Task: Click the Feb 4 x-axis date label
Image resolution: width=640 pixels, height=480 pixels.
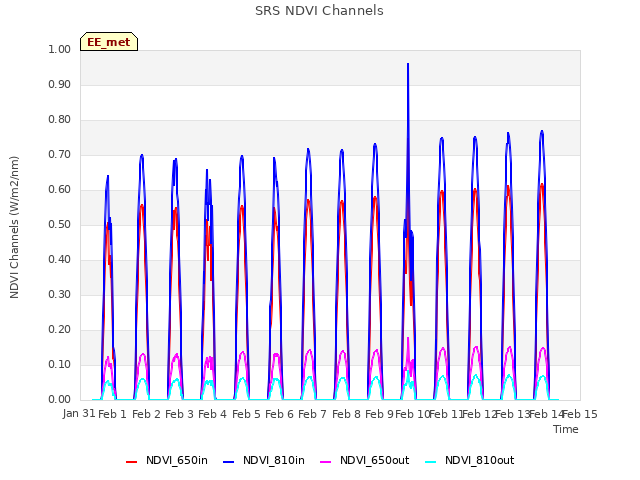Action: click(x=213, y=414)
